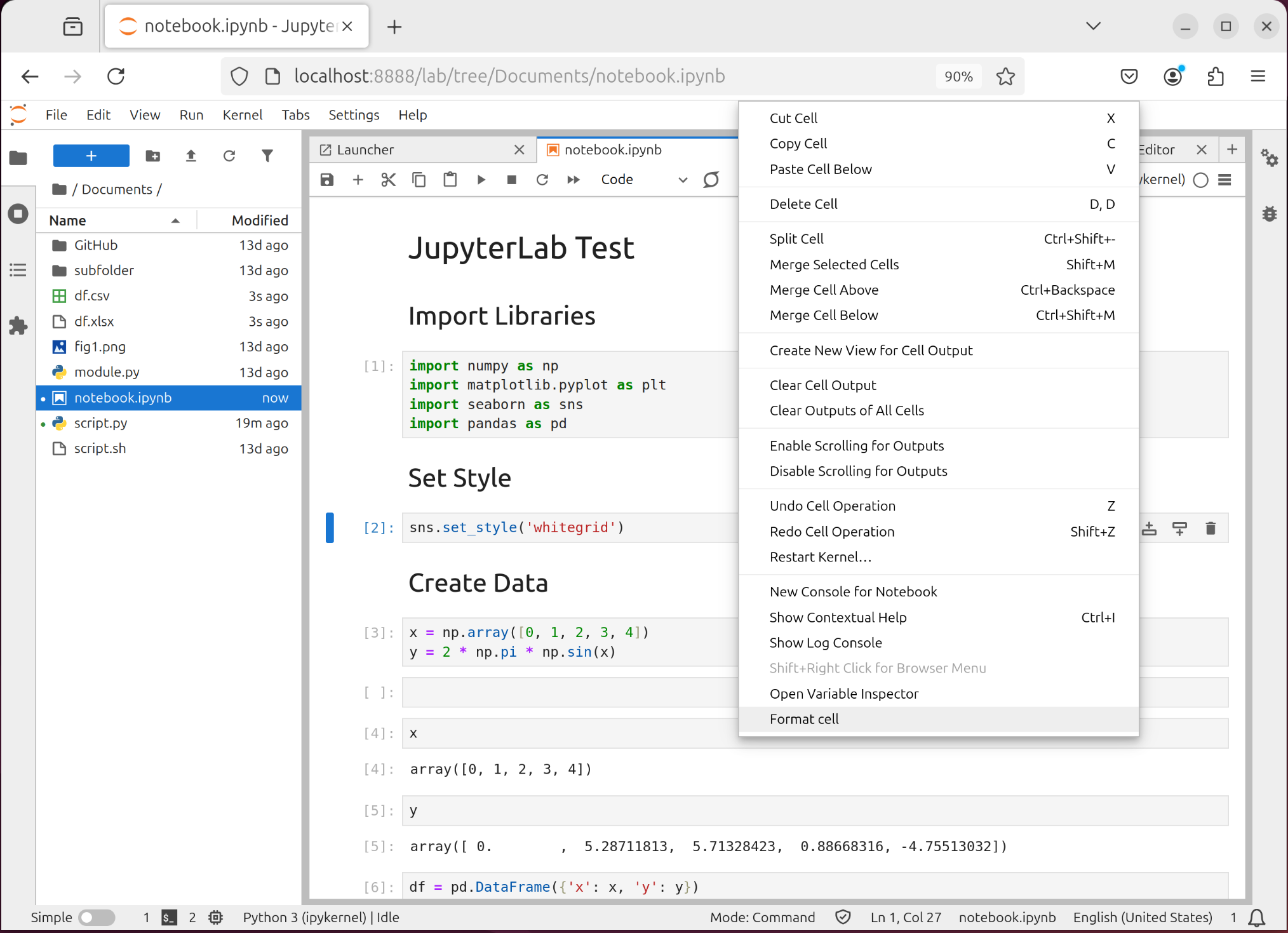Image resolution: width=1288 pixels, height=933 pixels.
Task: Choose Cut Cell from context menu
Action: pos(939,118)
